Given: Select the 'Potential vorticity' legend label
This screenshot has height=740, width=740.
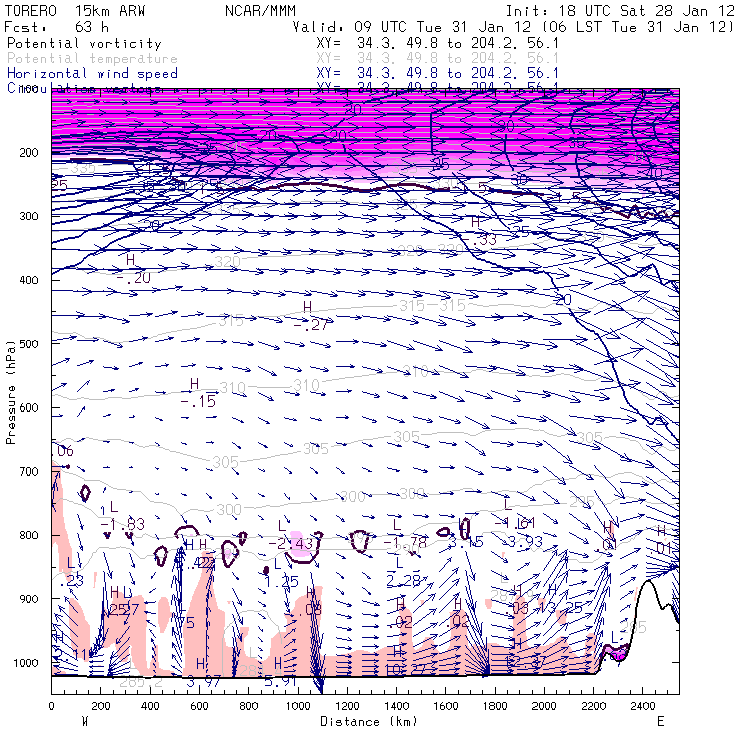Looking at the screenshot, I should 84,43.
